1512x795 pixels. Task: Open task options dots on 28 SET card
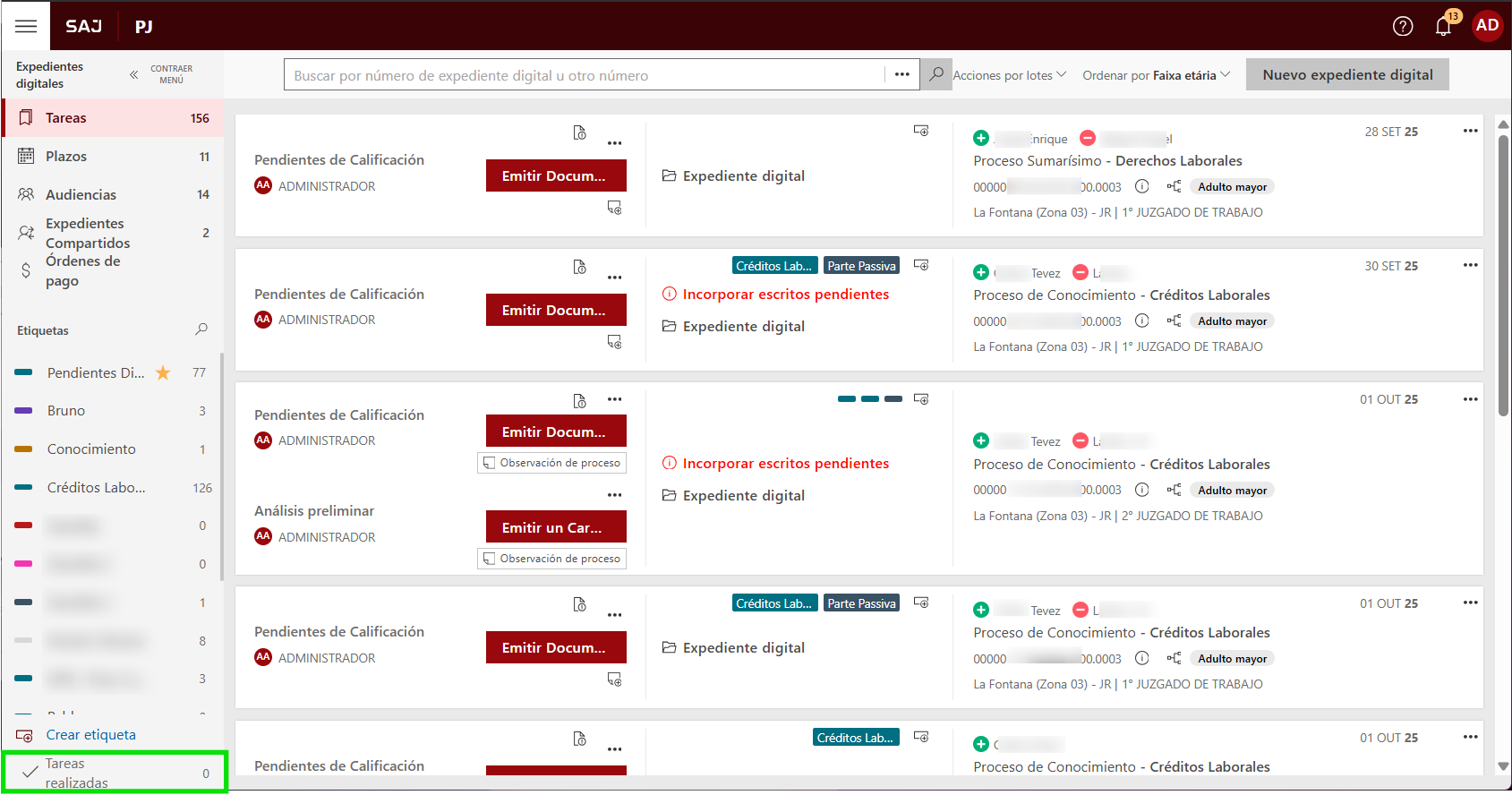click(614, 143)
